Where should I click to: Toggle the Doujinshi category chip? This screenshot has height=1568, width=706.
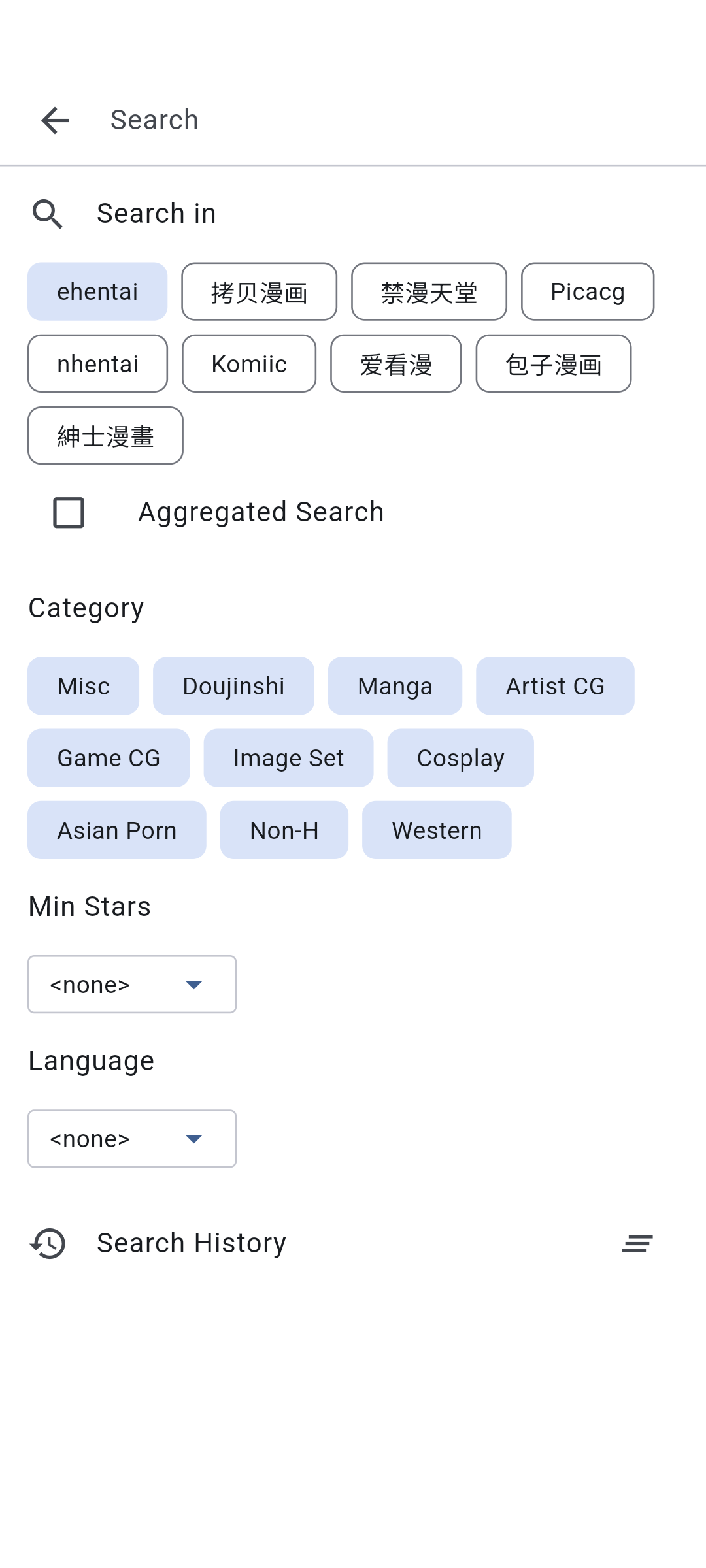point(233,686)
